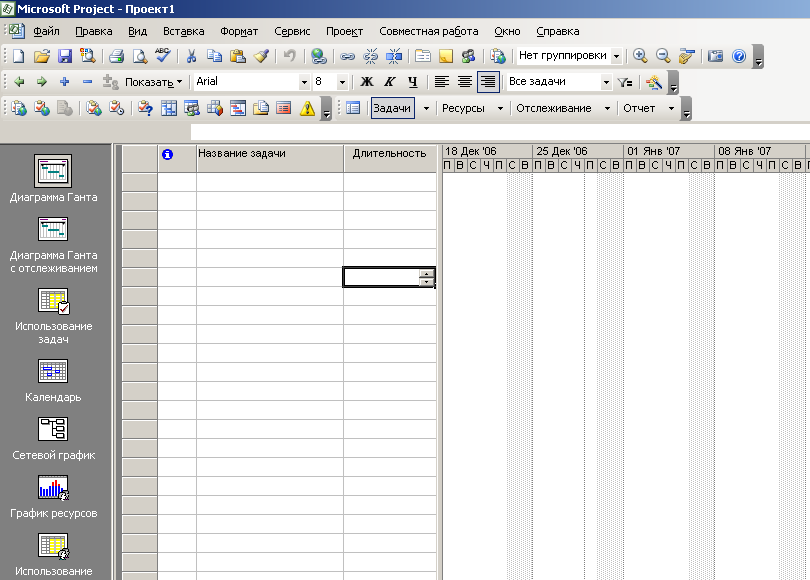Split task icon
The image size is (810, 580).
coord(394,56)
